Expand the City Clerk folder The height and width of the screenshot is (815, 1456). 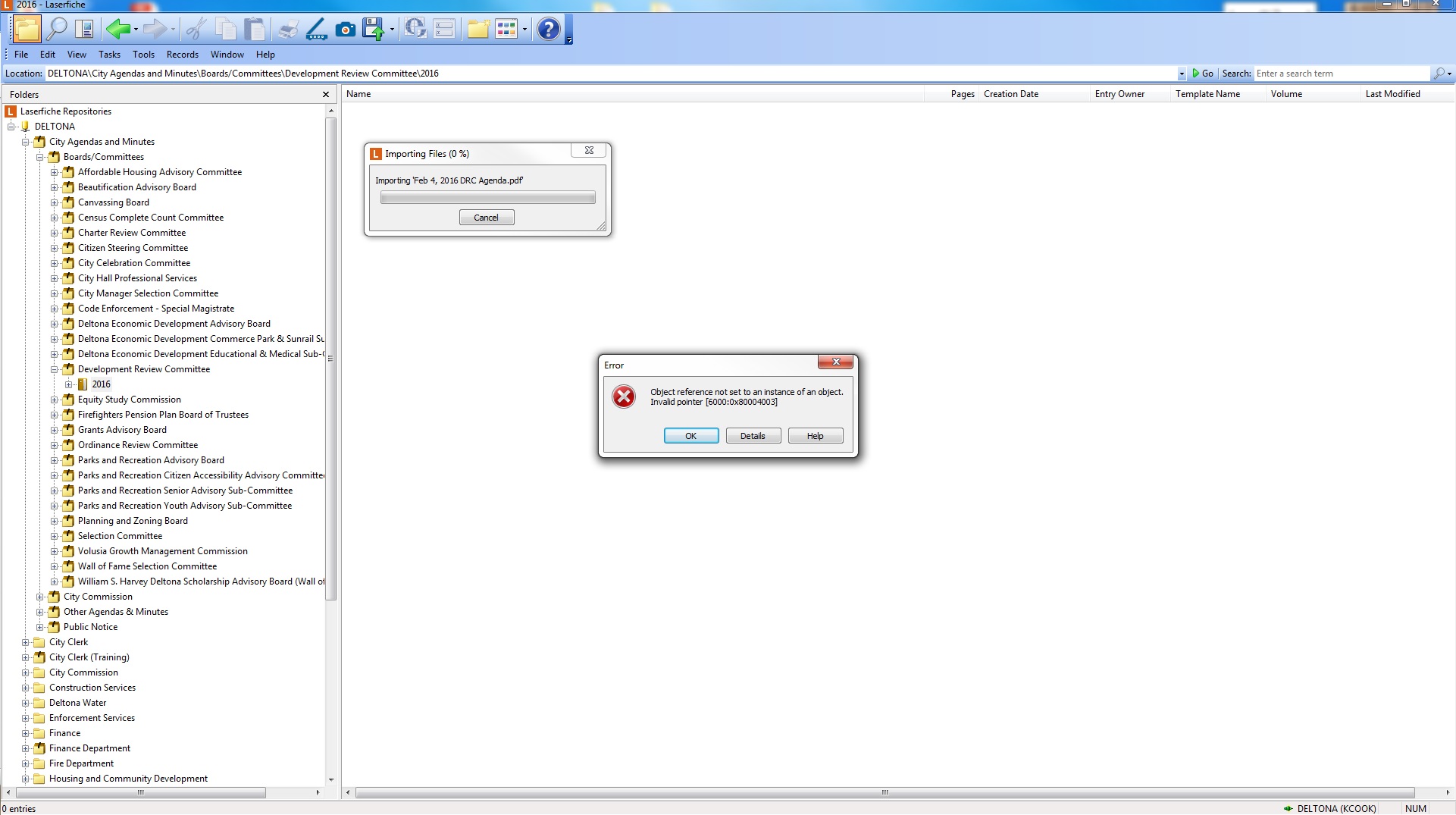pos(26,642)
